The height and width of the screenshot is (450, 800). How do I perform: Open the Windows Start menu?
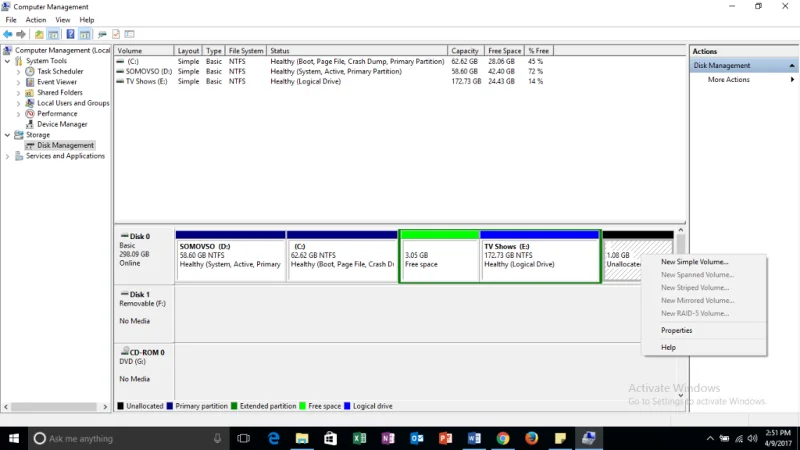coord(14,438)
